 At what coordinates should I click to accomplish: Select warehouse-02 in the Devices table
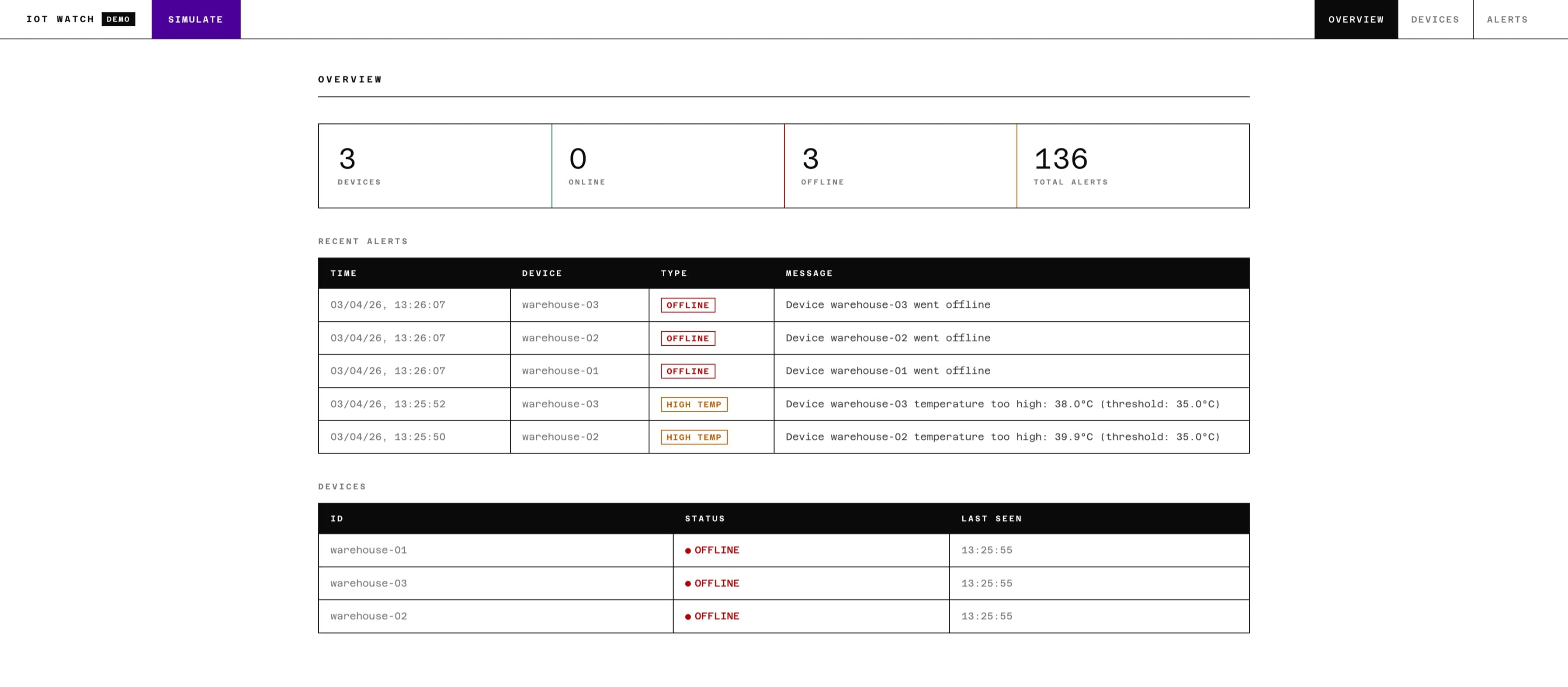tap(368, 616)
